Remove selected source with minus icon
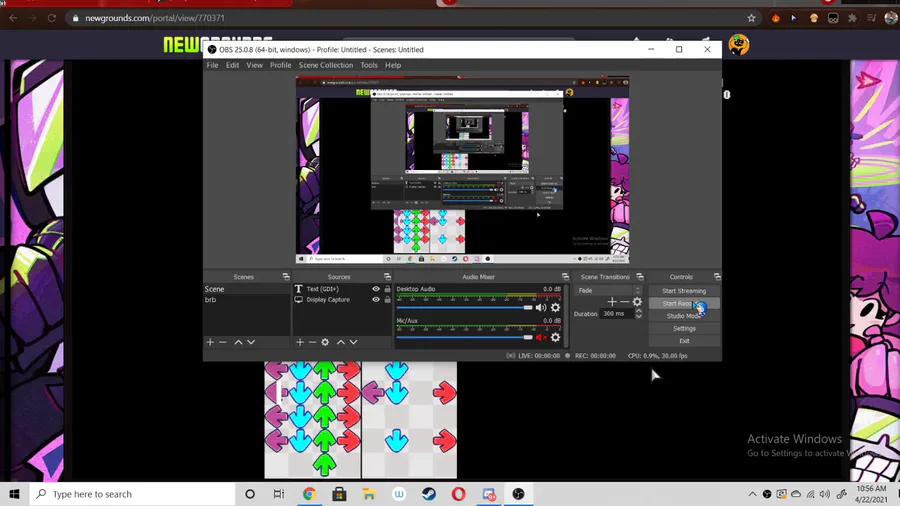900x506 pixels. 312,342
